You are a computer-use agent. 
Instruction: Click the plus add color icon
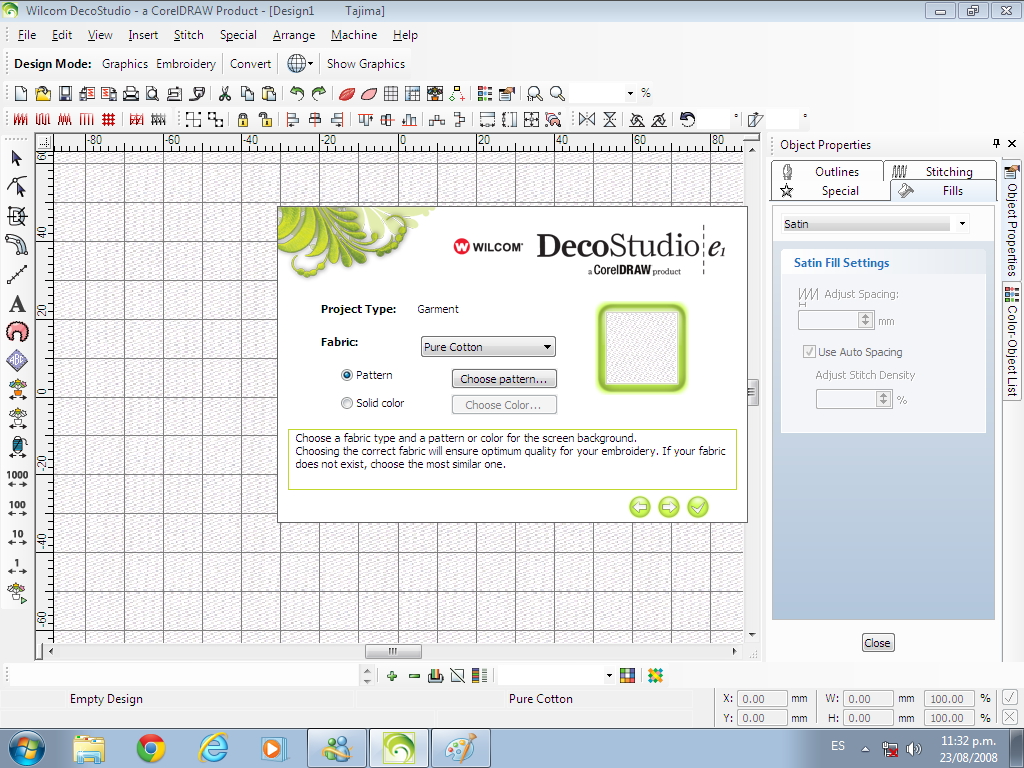pos(392,676)
